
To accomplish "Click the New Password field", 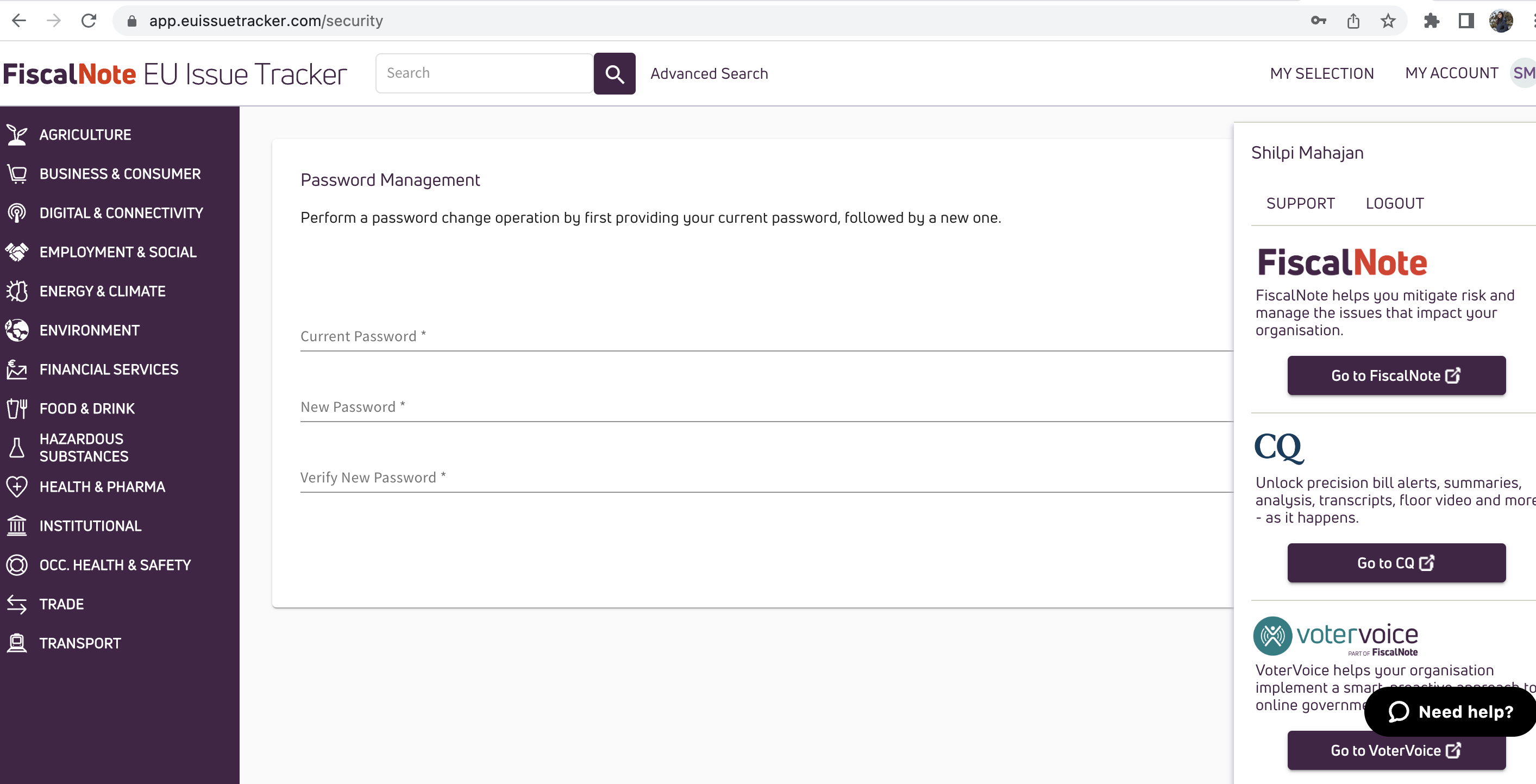I will click(x=766, y=406).
